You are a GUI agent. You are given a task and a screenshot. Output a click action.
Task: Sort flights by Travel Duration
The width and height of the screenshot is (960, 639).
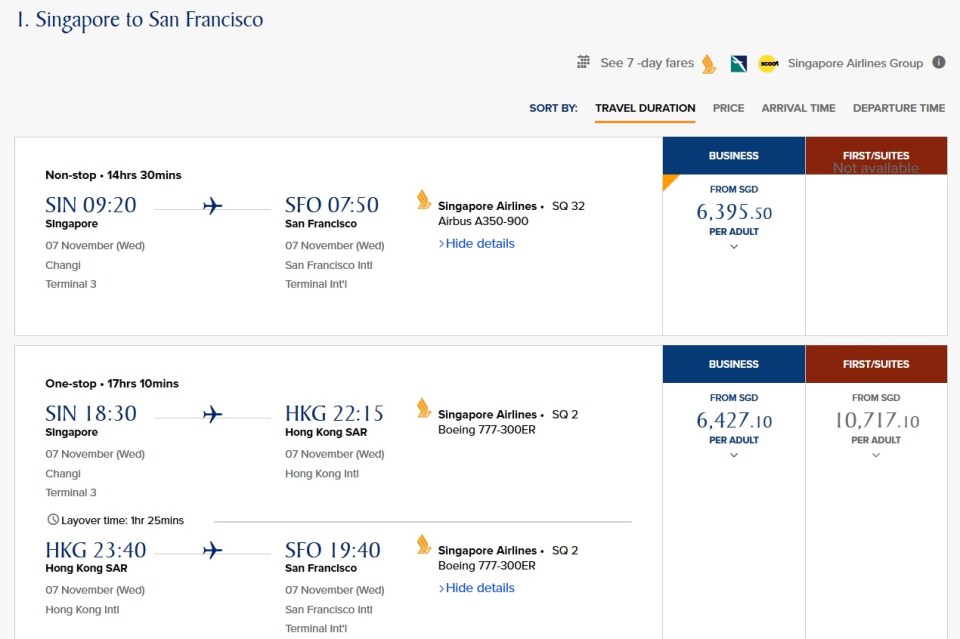645,108
